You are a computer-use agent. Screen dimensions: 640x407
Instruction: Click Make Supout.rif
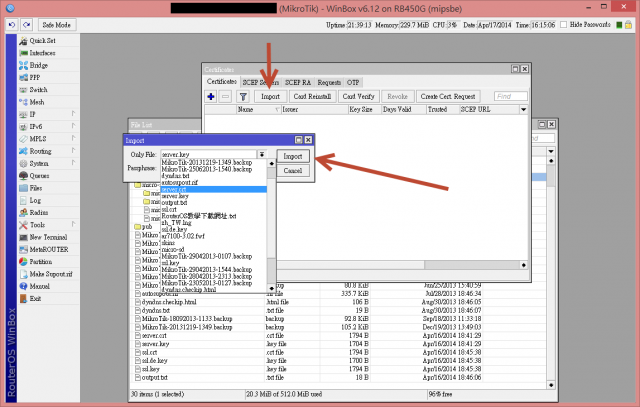click(x=49, y=274)
